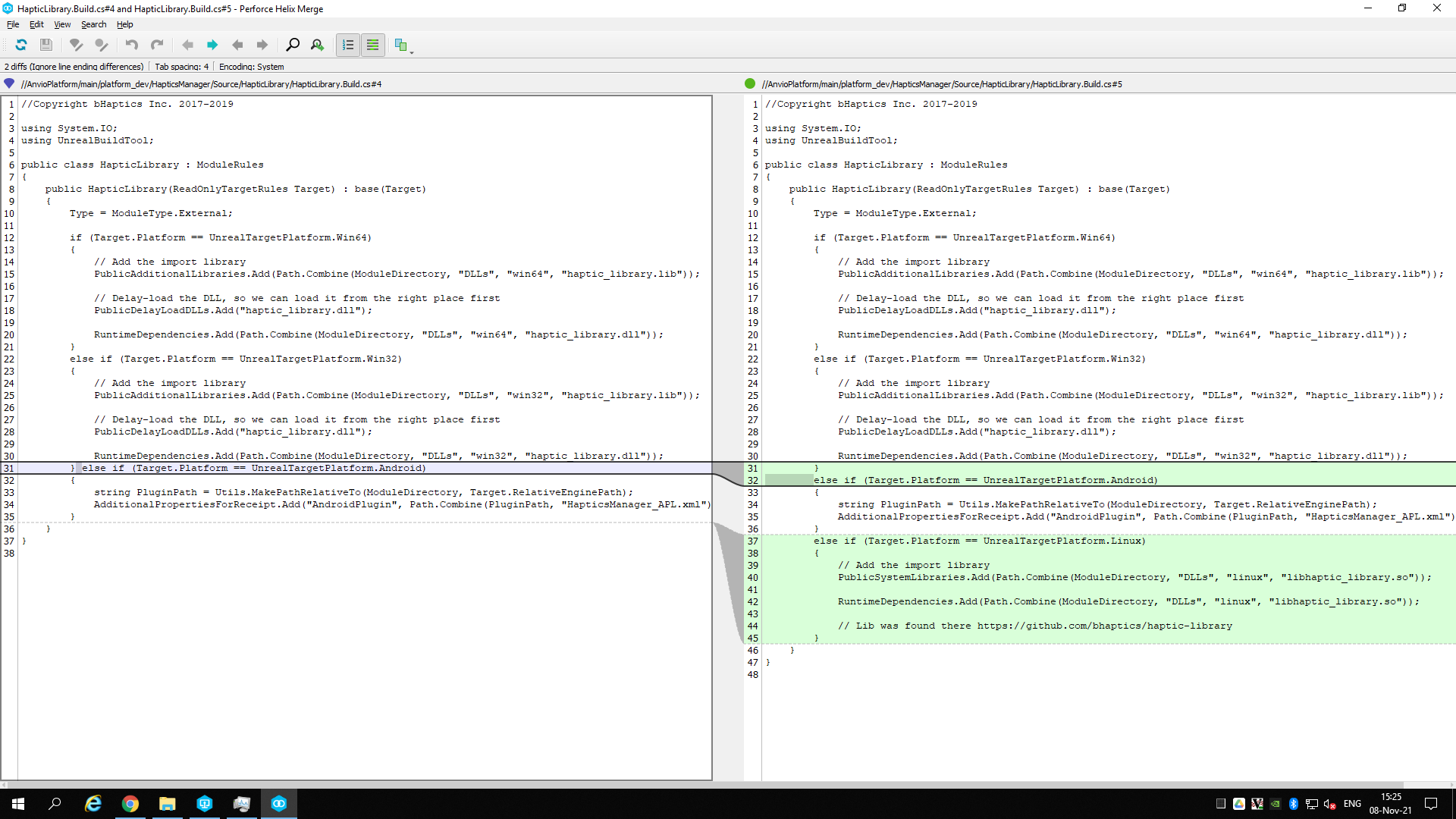Screen dimensions: 1456x819
Task: Select the HapticLibrary.Build.cs#5 file path text
Action: point(942,84)
